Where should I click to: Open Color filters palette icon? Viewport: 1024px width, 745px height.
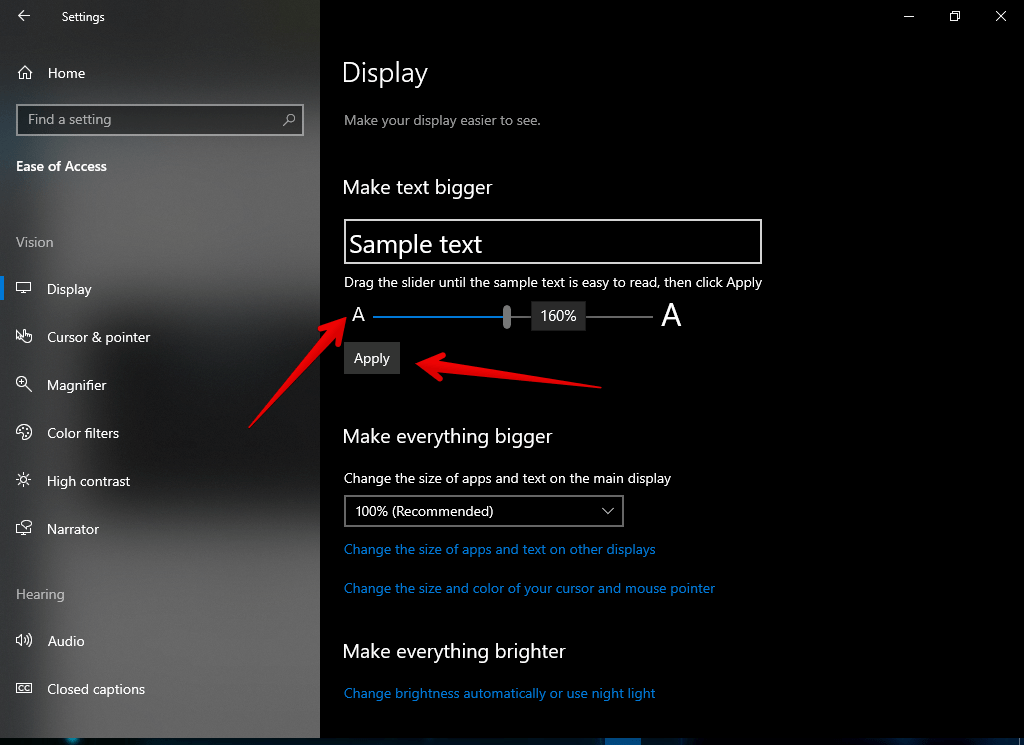[x=25, y=433]
